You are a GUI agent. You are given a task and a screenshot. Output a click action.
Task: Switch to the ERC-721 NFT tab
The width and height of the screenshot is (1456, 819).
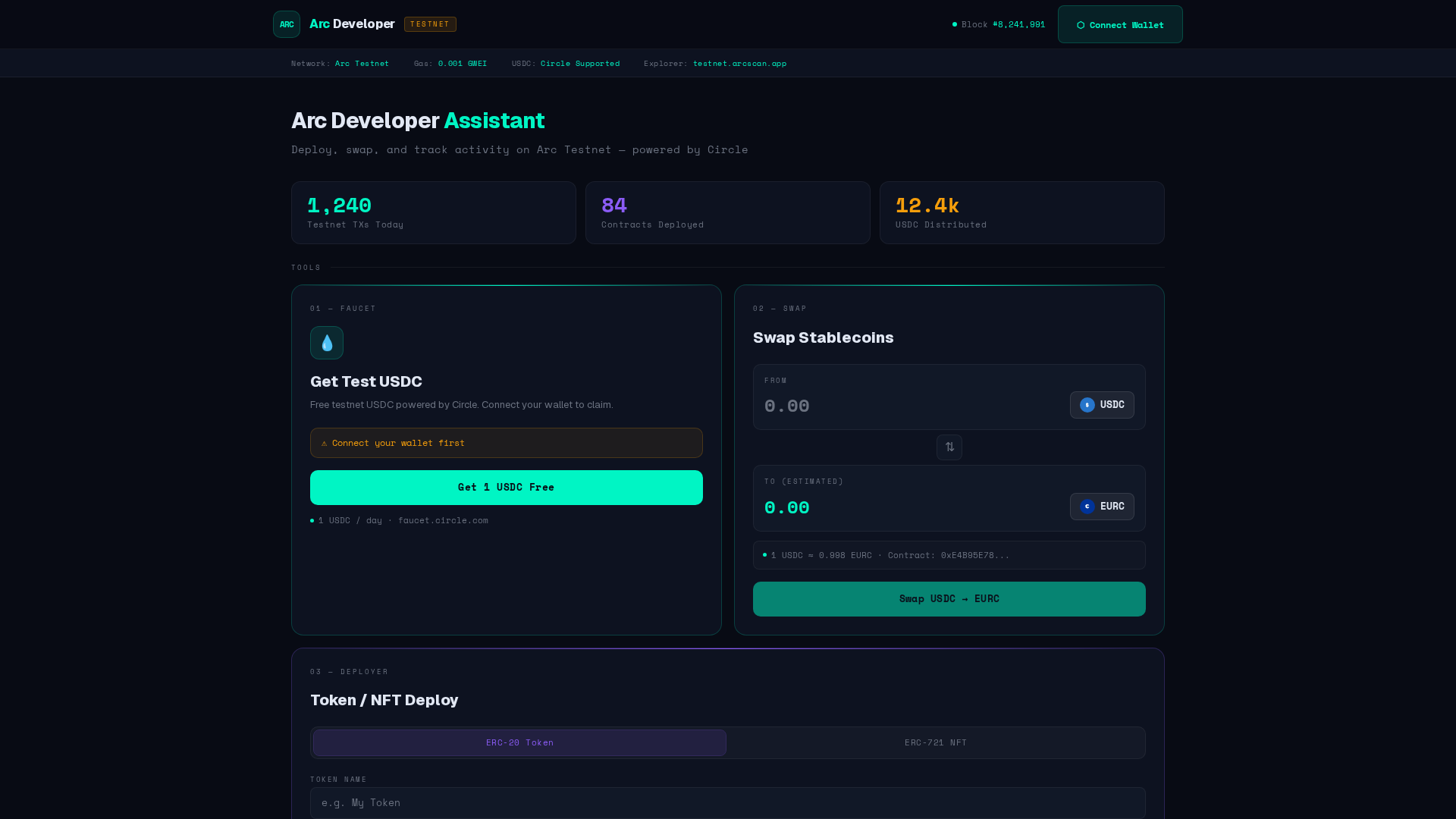click(936, 743)
